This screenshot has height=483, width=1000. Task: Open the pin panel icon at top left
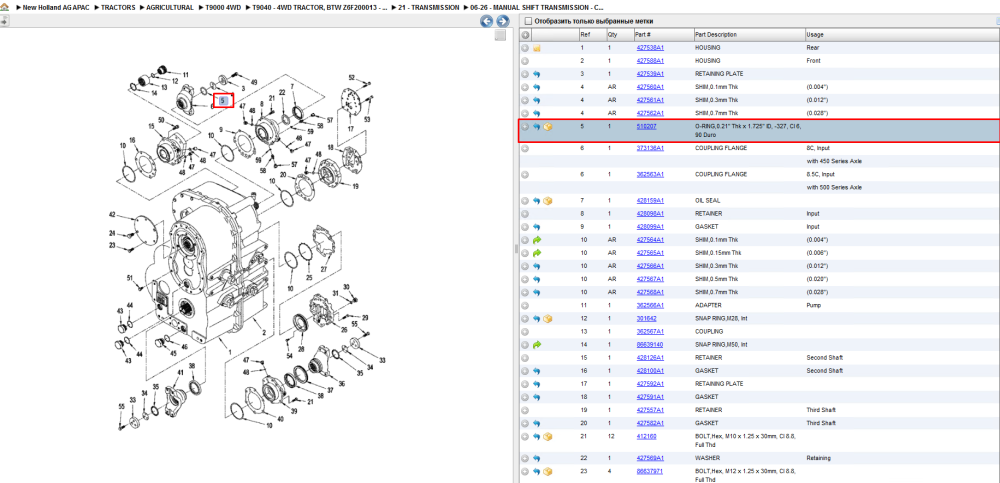[4, 21]
